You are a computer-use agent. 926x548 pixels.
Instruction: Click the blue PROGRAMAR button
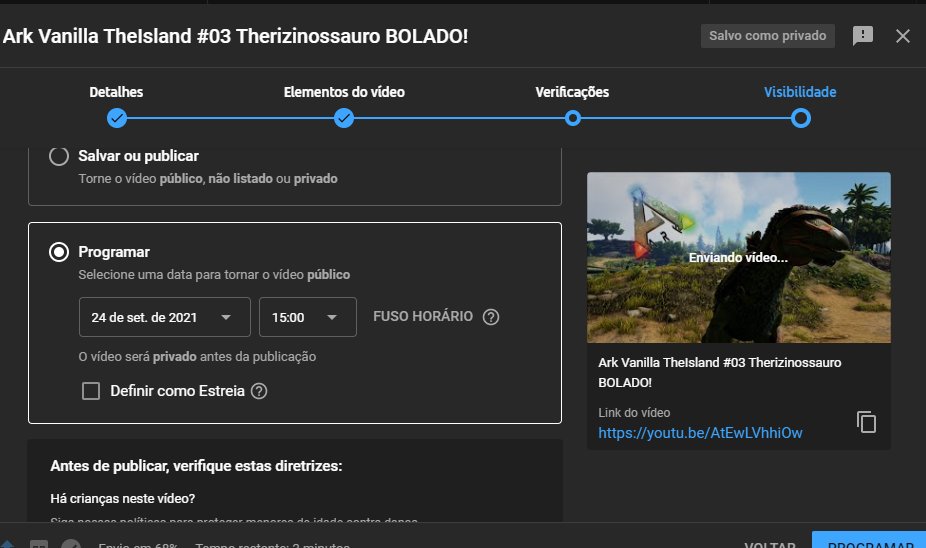pyautogui.click(x=869, y=541)
